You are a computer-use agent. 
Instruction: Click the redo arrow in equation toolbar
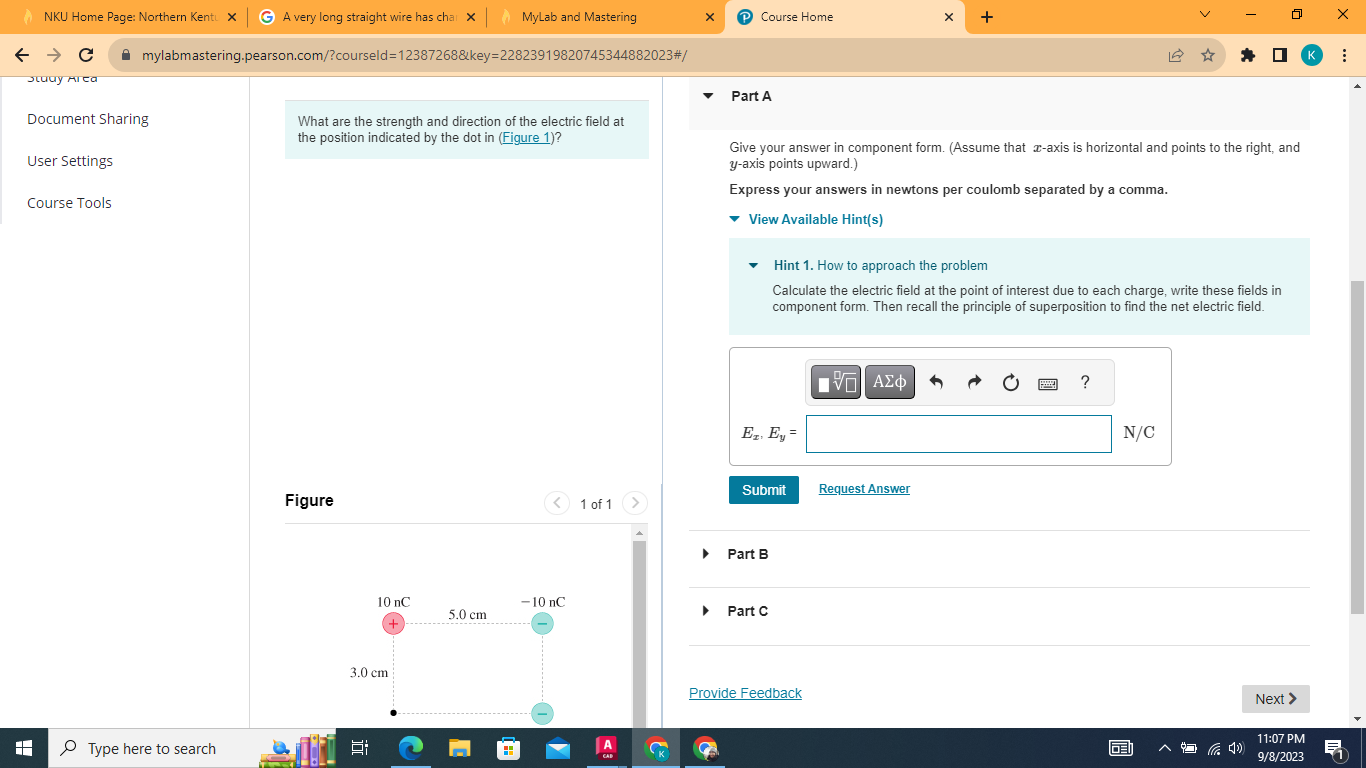click(x=973, y=382)
